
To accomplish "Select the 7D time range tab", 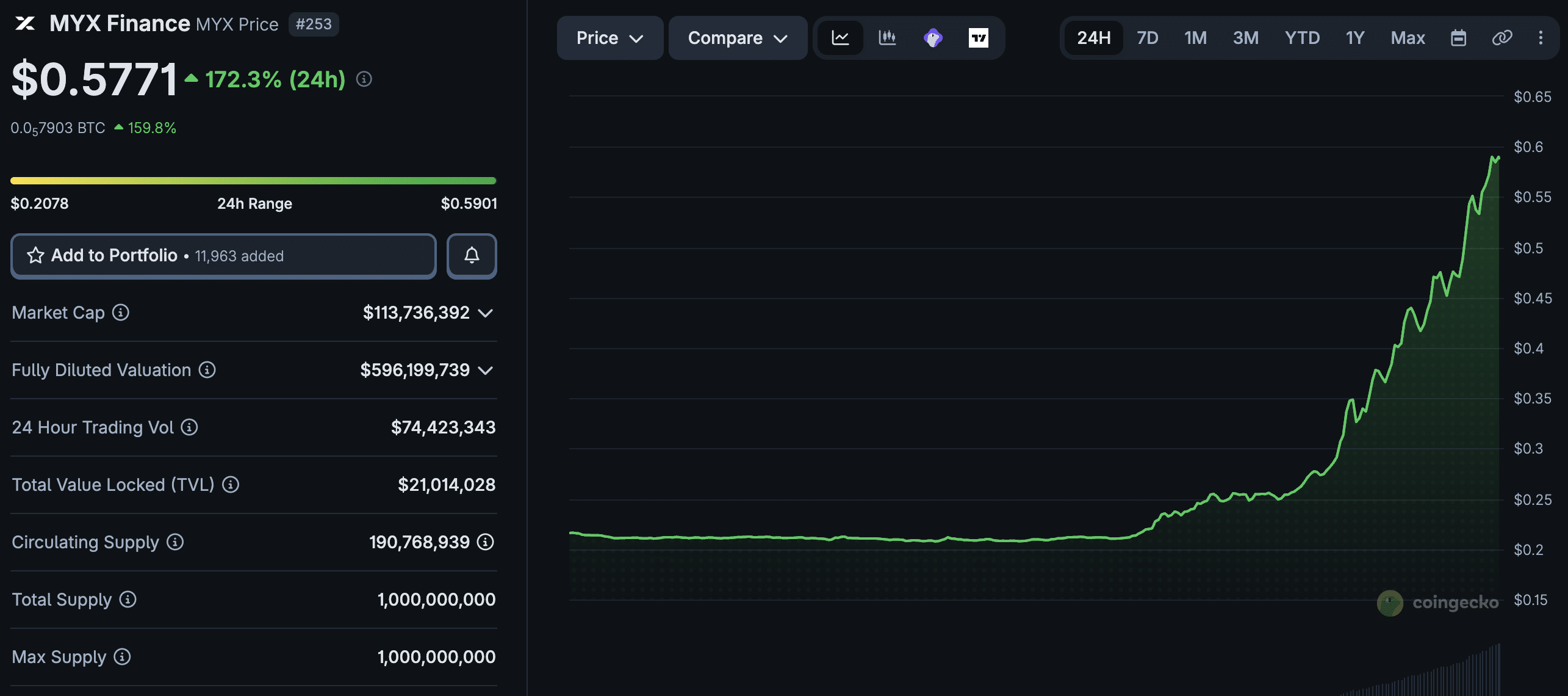I will coord(1147,38).
